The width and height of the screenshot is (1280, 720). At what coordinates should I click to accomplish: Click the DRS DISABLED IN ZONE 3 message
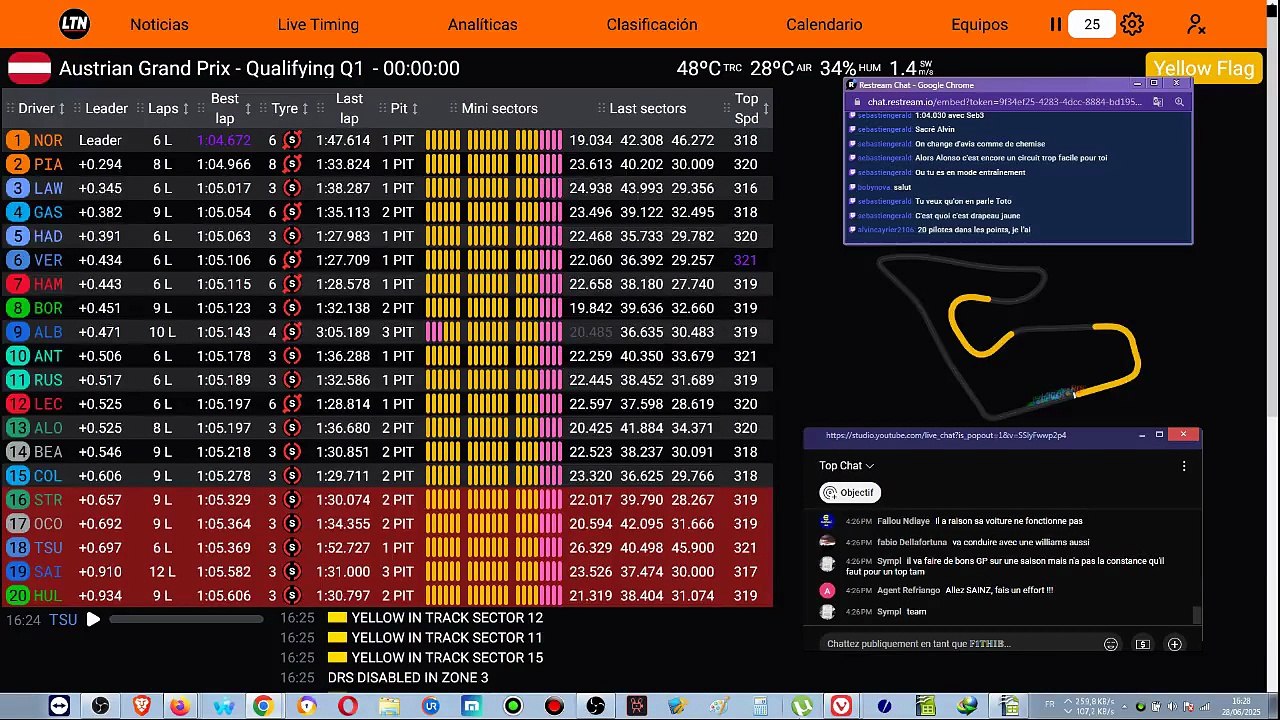click(408, 678)
